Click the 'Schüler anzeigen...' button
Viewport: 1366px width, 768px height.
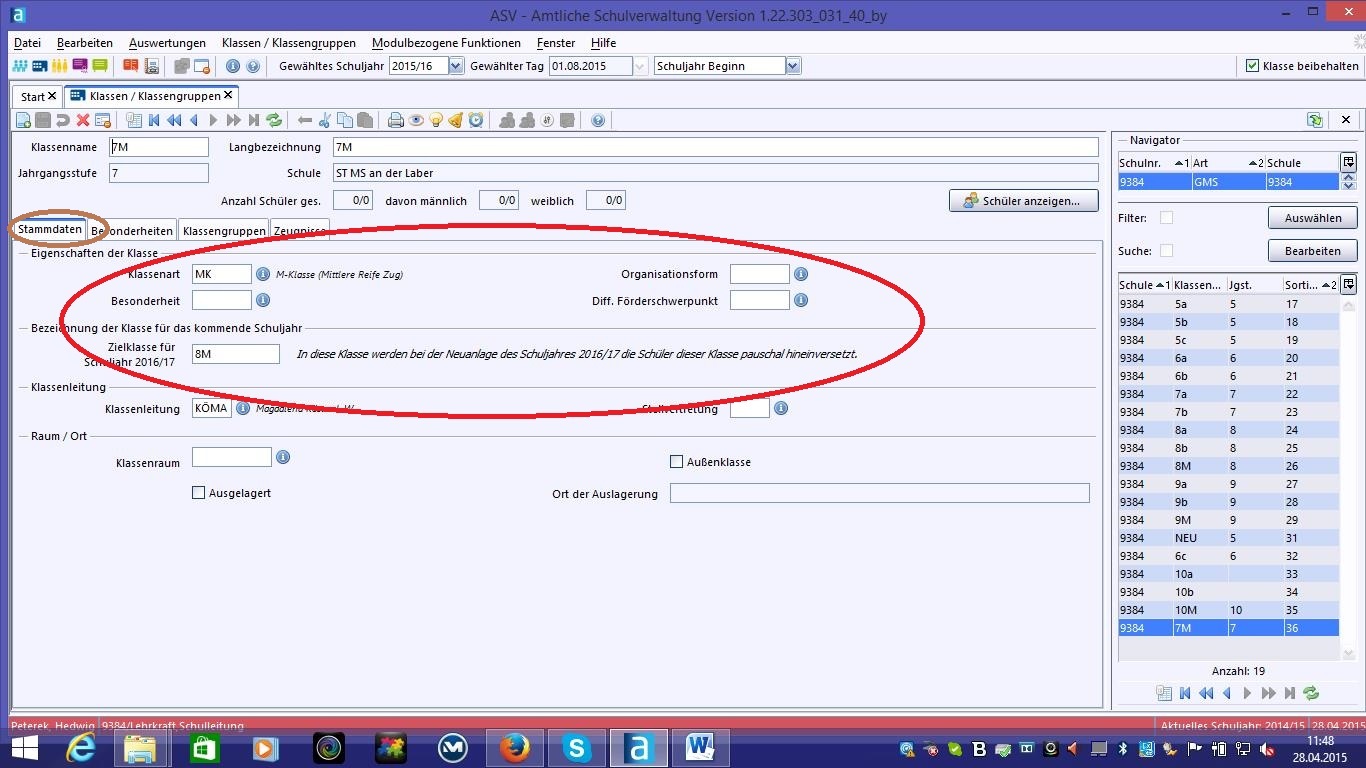pos(1023,201)
